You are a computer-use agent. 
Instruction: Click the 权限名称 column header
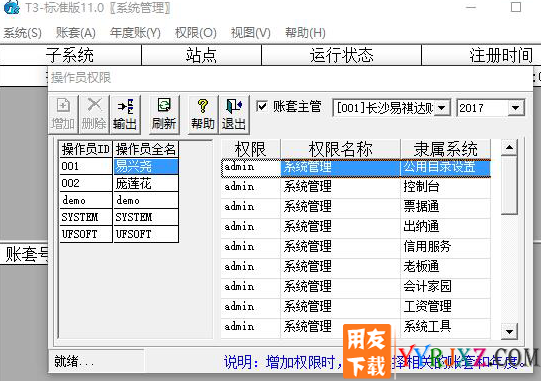pos(341,149)
